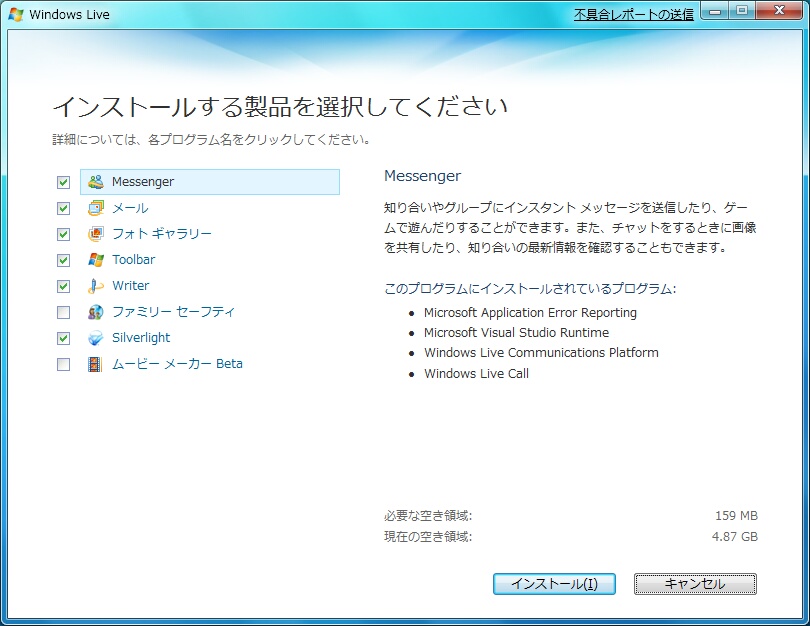Click the インストールする製品を選択してください heading

coord(281,106)
